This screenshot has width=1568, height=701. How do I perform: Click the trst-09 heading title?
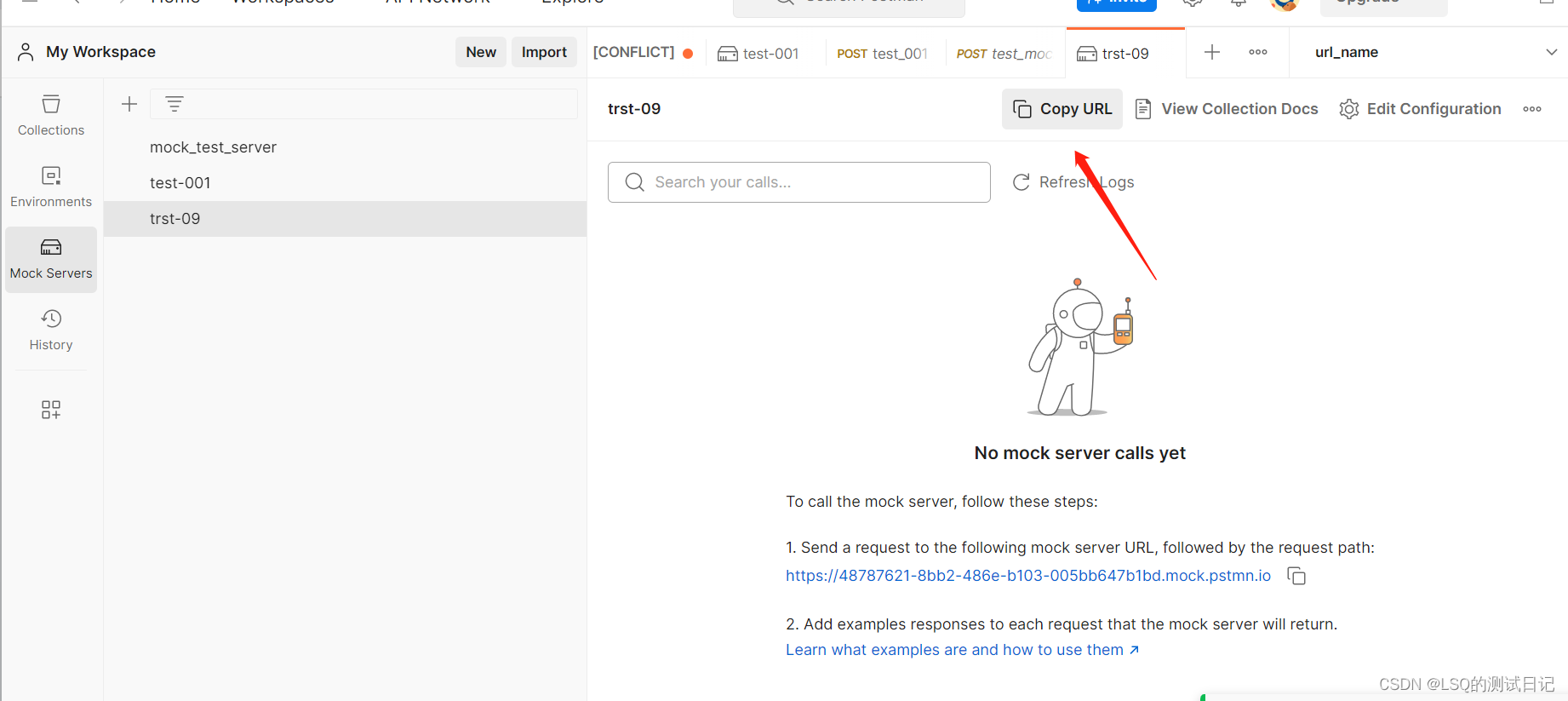[x=634, y=109]
